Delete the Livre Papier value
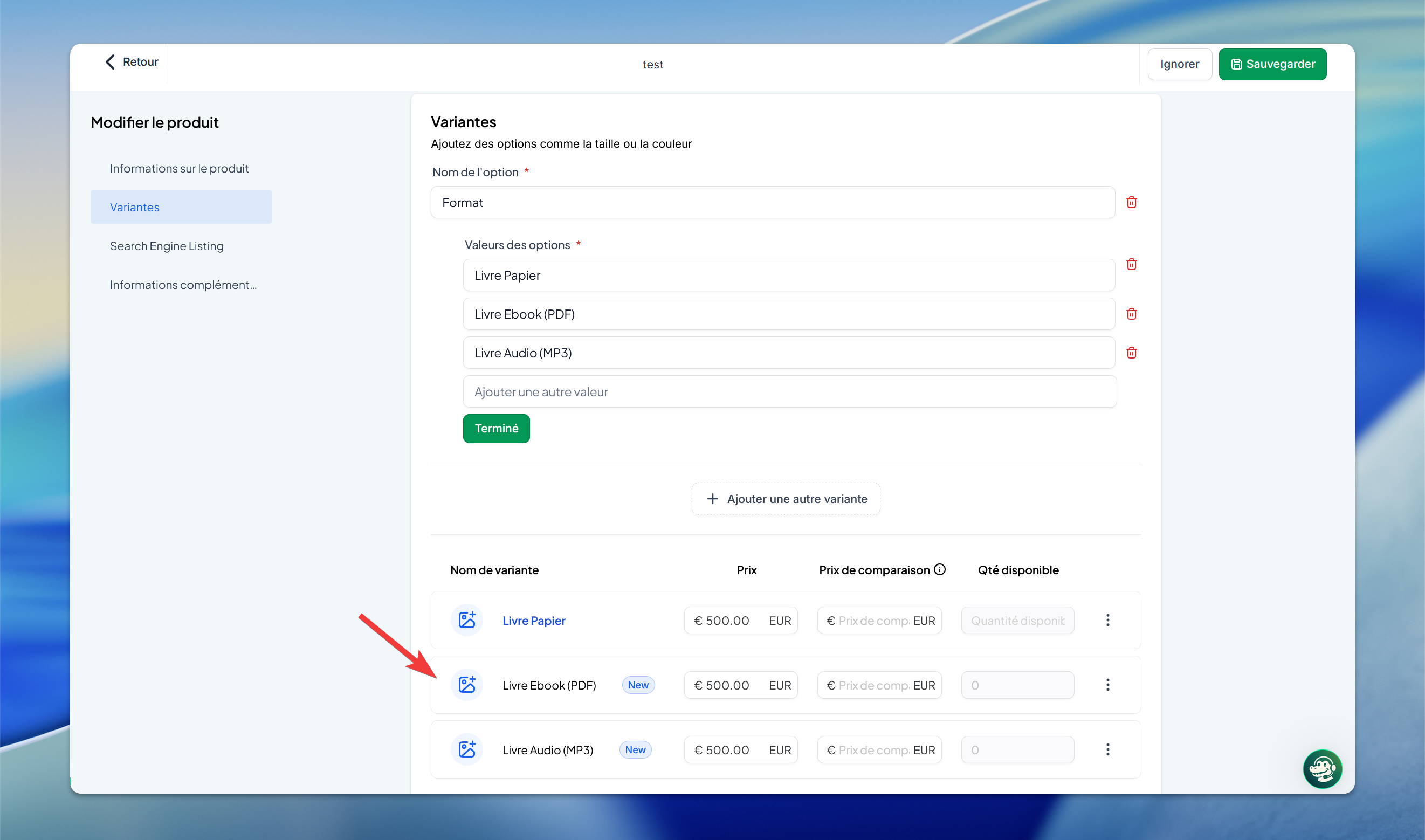 1131,264
